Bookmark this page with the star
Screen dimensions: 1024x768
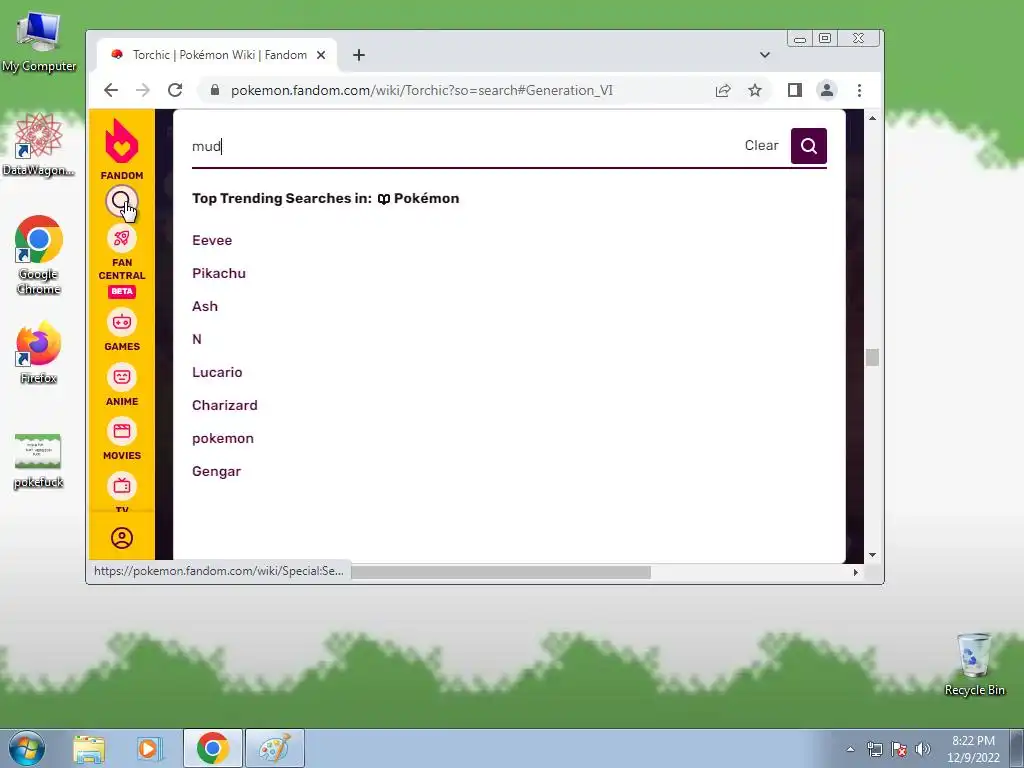(x=755, y=90)
